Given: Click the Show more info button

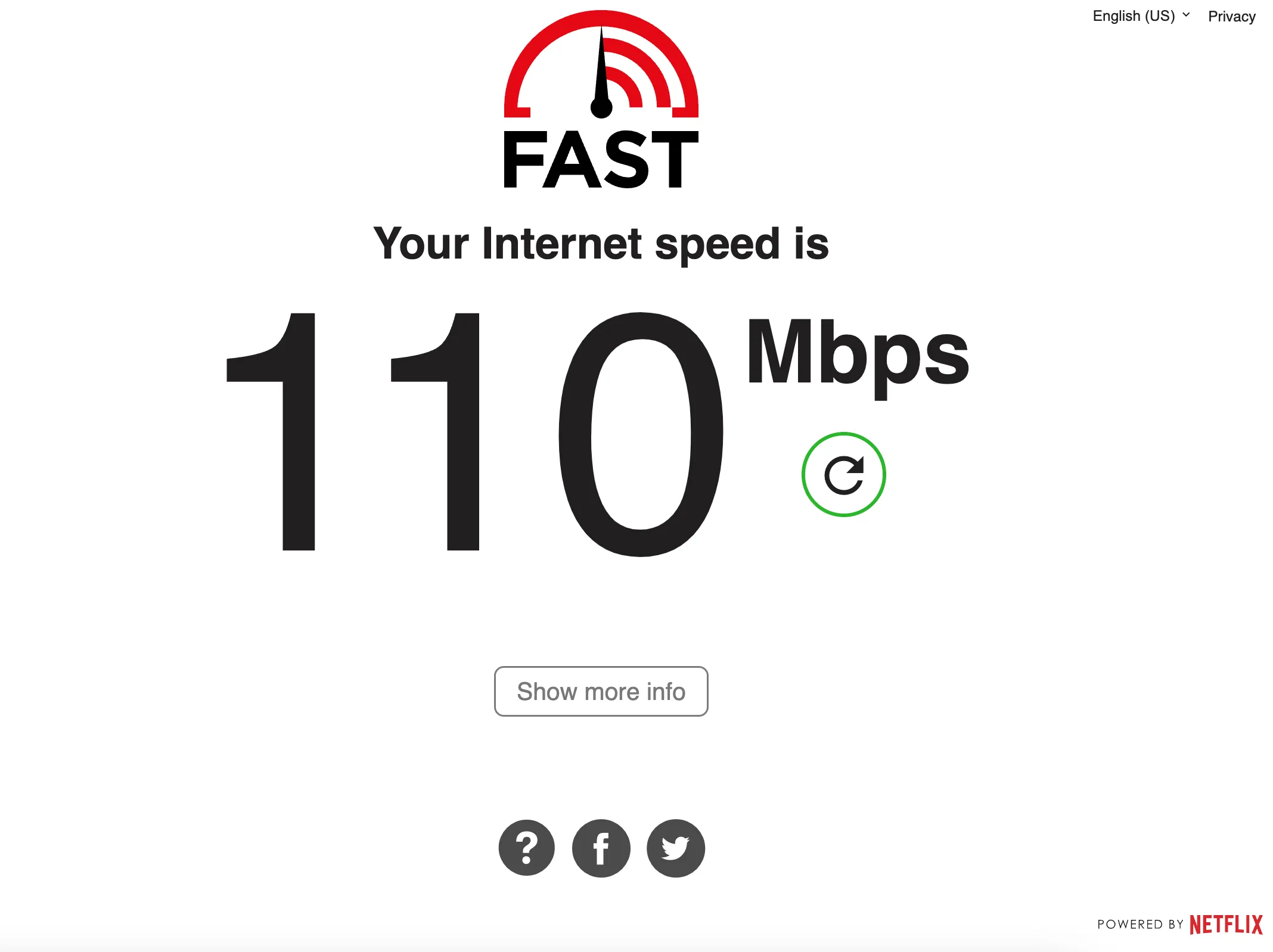Looking at the screenshot, I should point(601,691).
